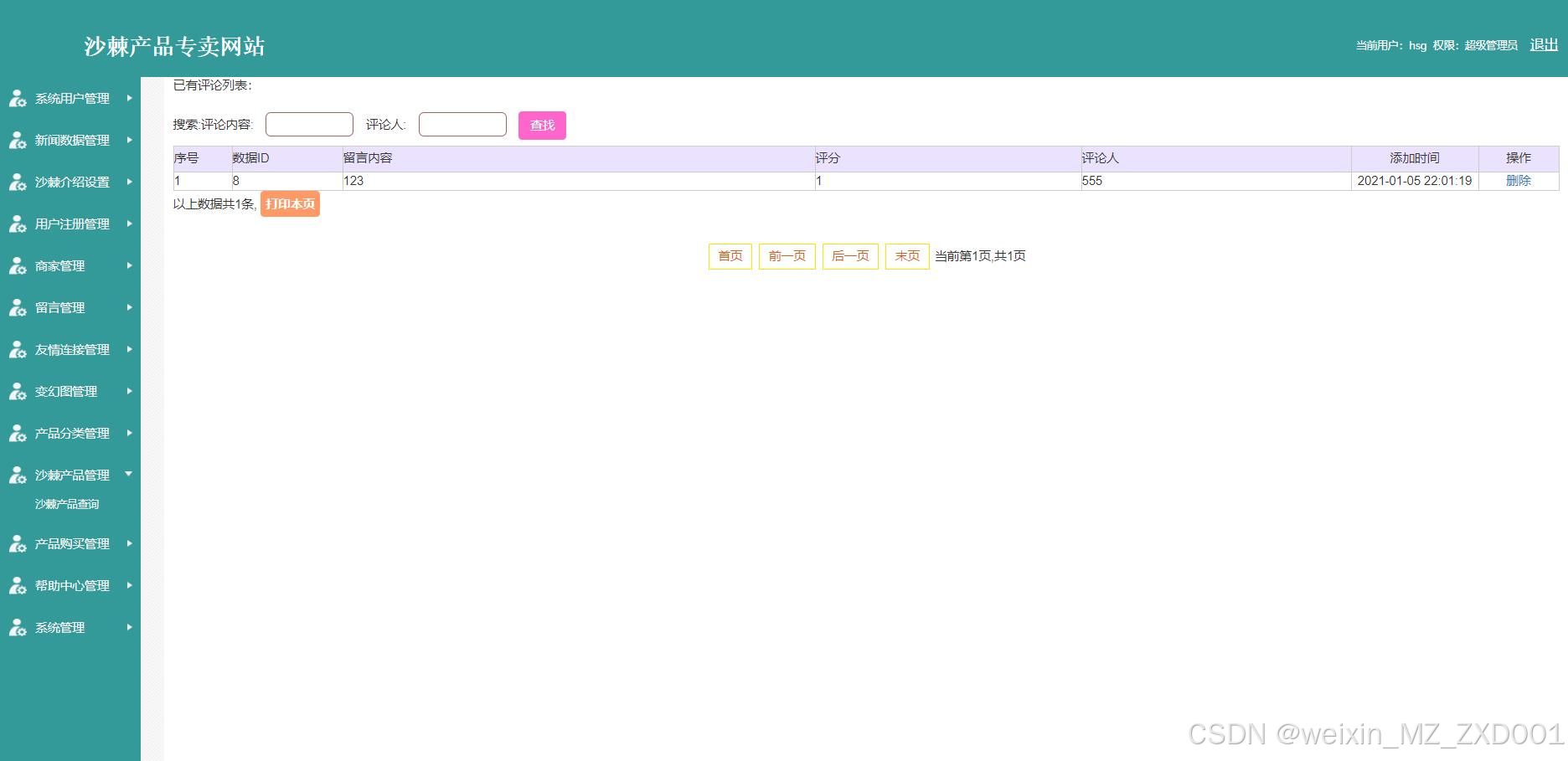Expand the 用户注册管理 arrow
This screenshot has height=761, width=1568.
click(x=129, y=224)
